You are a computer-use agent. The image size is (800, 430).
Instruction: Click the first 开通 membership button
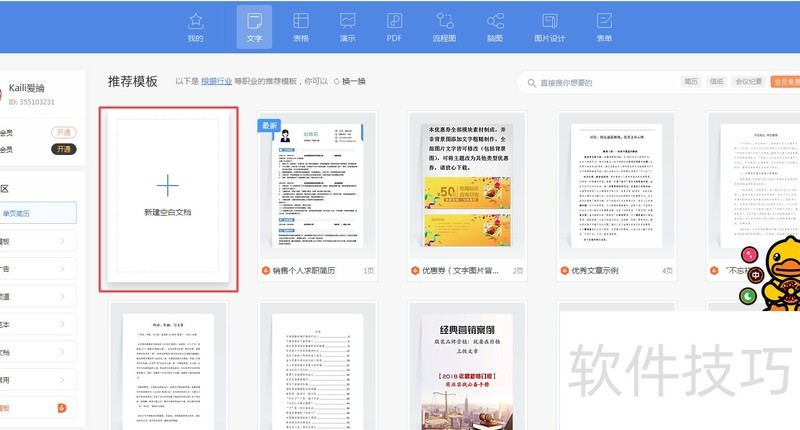point(63,132)
